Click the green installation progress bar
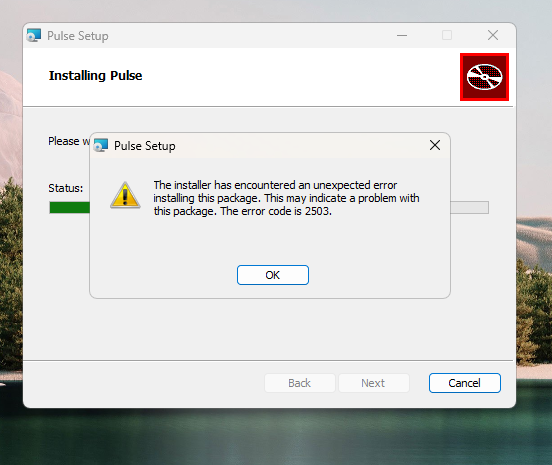 tap(70, 207)
